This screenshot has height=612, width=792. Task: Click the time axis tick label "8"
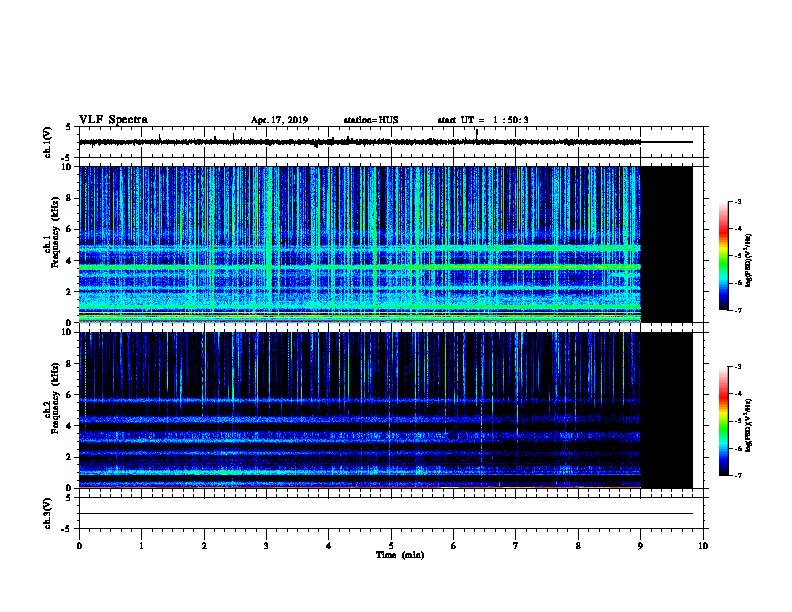click(578, 546)
